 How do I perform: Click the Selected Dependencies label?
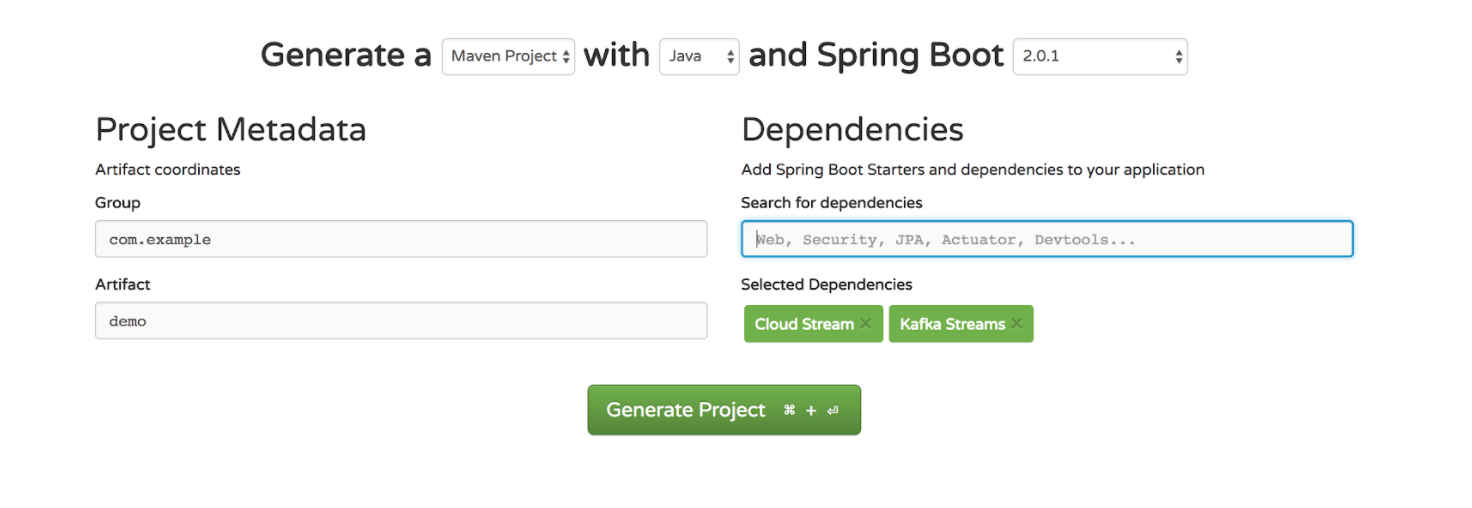coord(827,285)
